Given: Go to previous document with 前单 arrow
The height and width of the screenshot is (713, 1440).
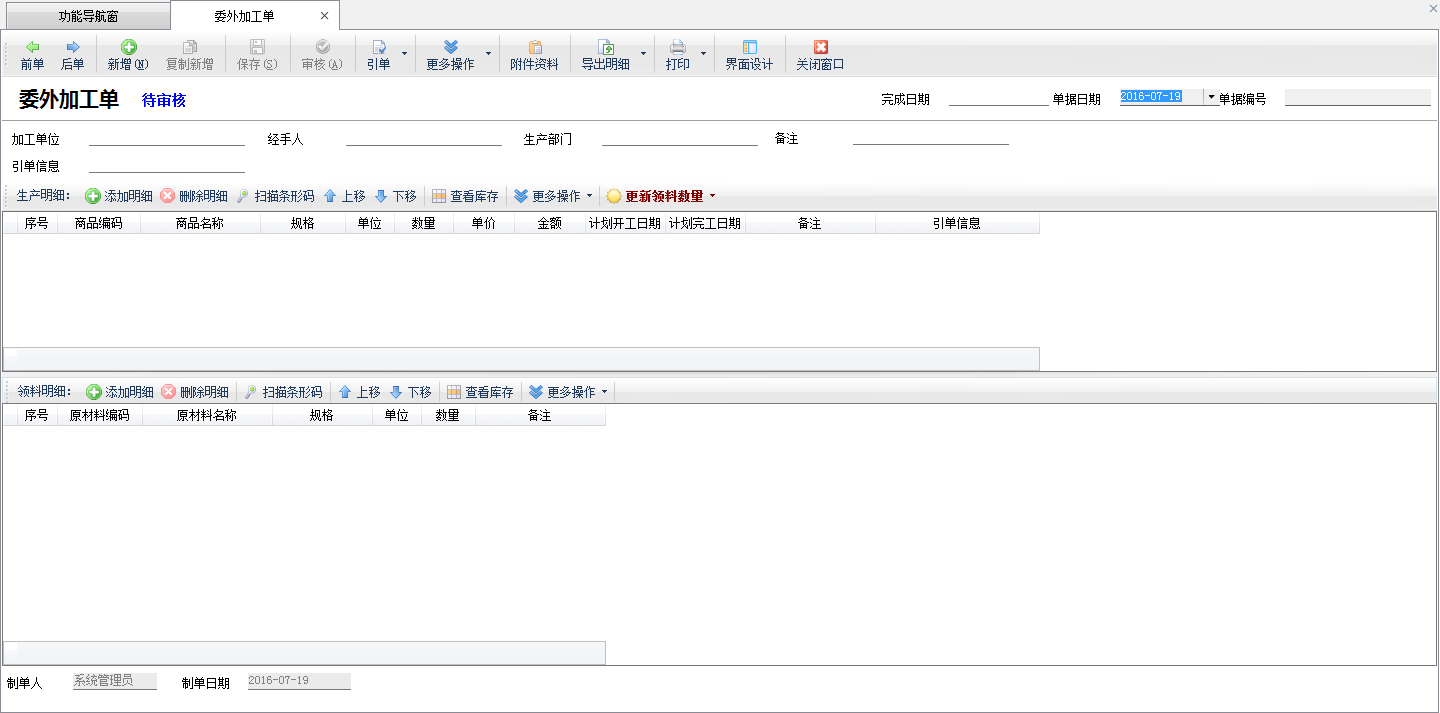Looking at the screenshot, I should (x=32, y=54).
